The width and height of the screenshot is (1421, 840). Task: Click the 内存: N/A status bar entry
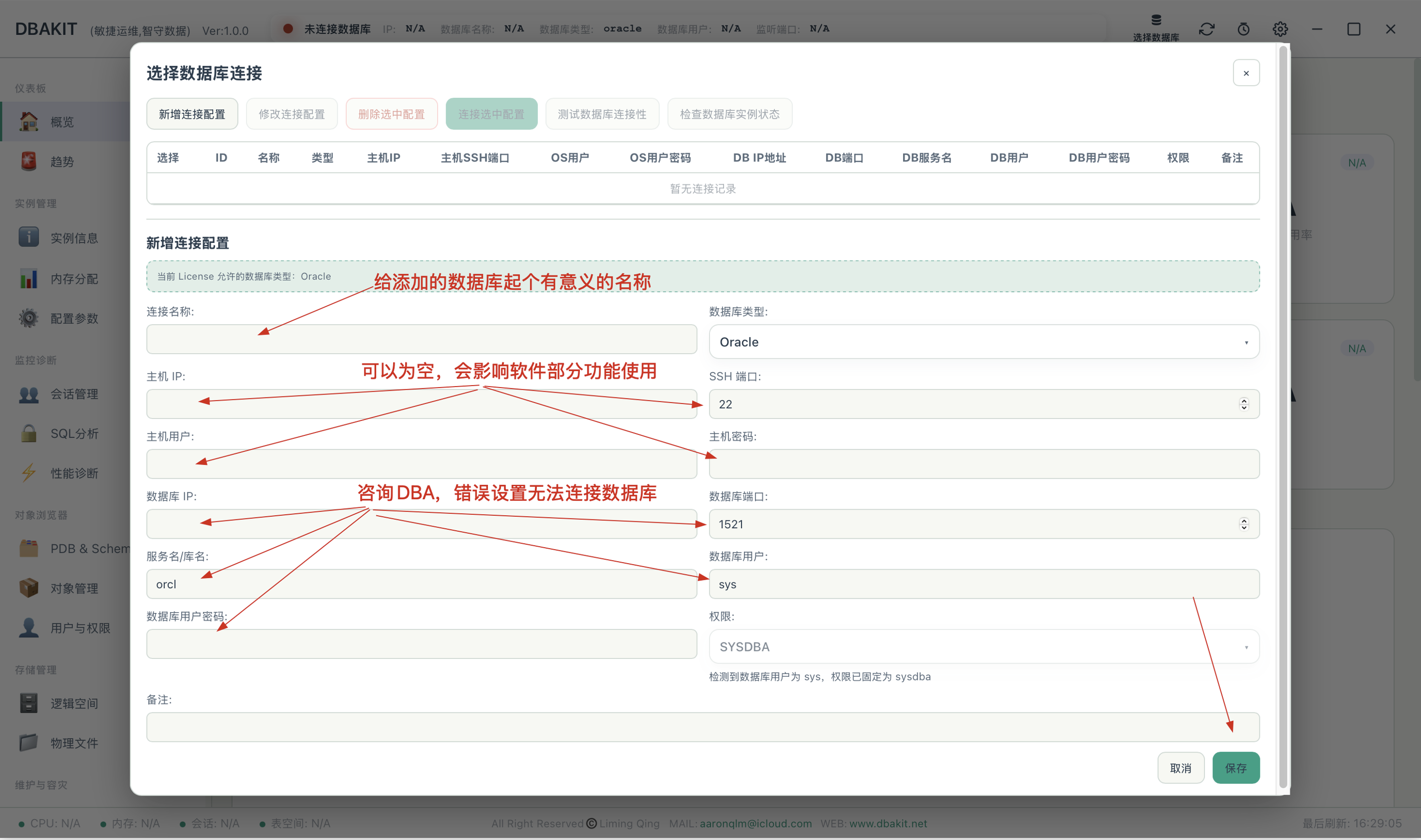coord(130,824)
